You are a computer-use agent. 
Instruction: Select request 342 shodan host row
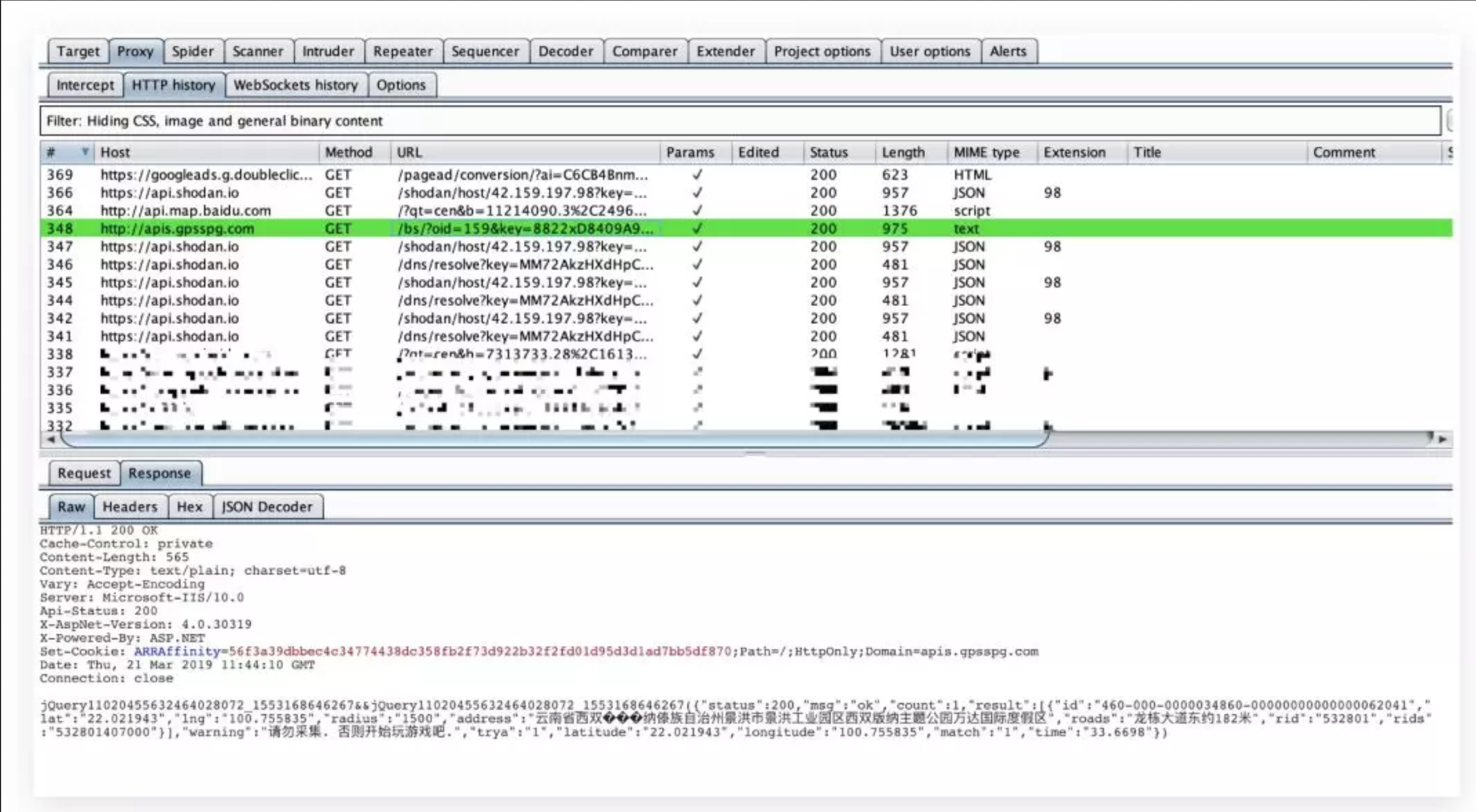[x=746, y=318]
